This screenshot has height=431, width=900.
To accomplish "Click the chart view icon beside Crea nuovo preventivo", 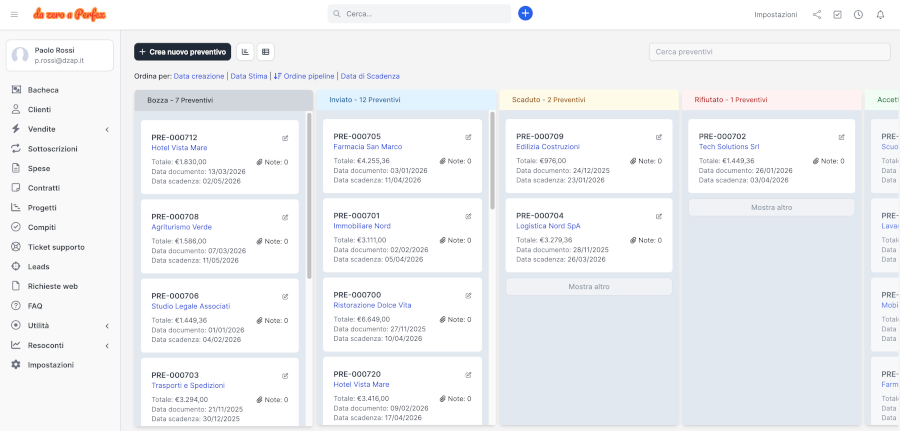I will click(246, 51).
